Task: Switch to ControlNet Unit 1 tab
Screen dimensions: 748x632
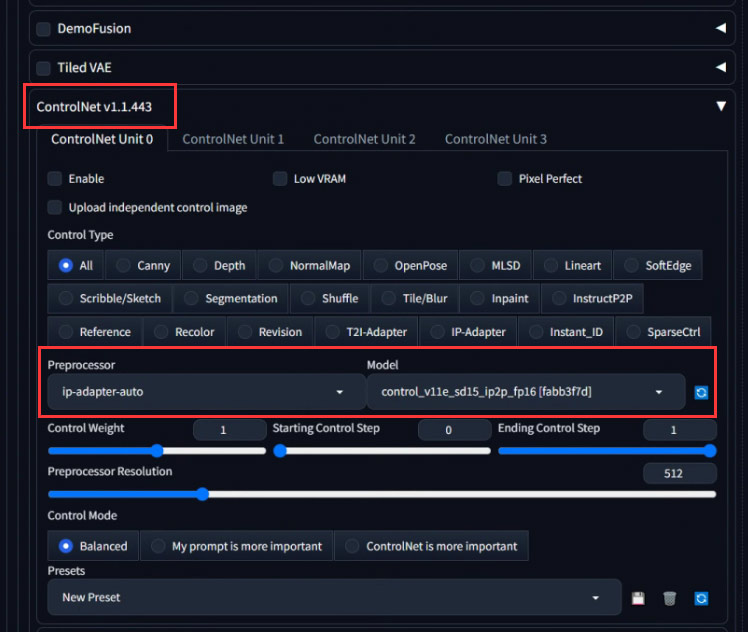Action: (233, 139)
